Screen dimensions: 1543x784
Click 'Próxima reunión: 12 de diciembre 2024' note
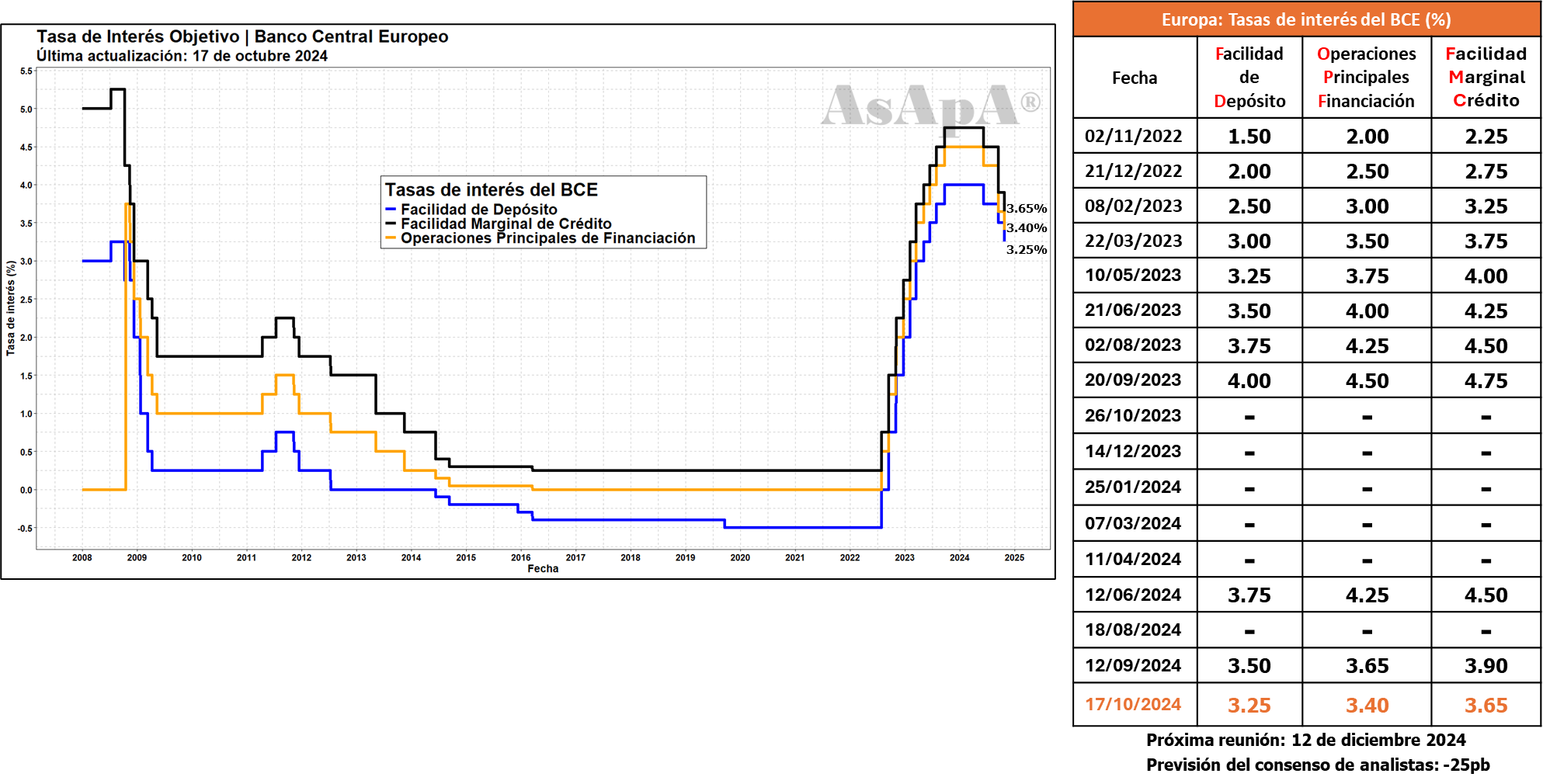coord(1306,740)
